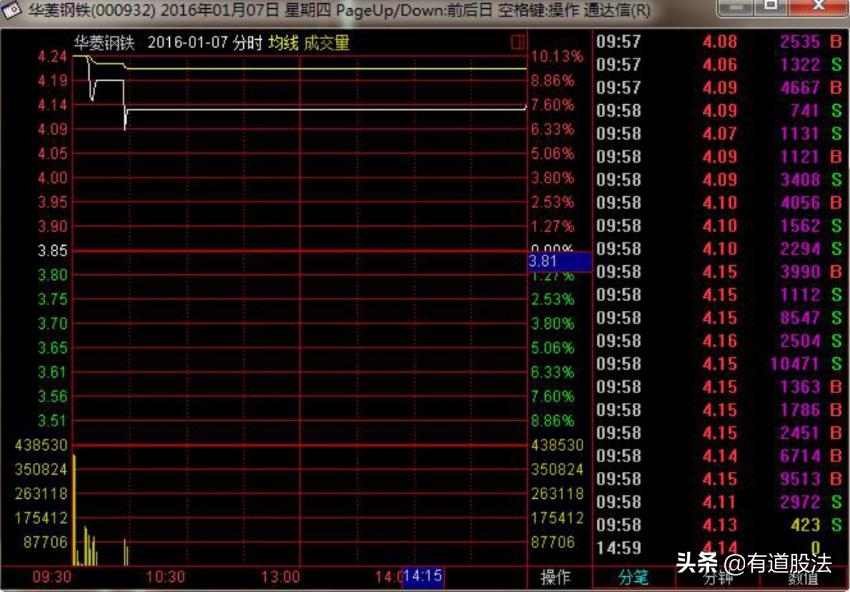Select the trade row with volume 2451
The image size is (850, 592).
(720, 433)
